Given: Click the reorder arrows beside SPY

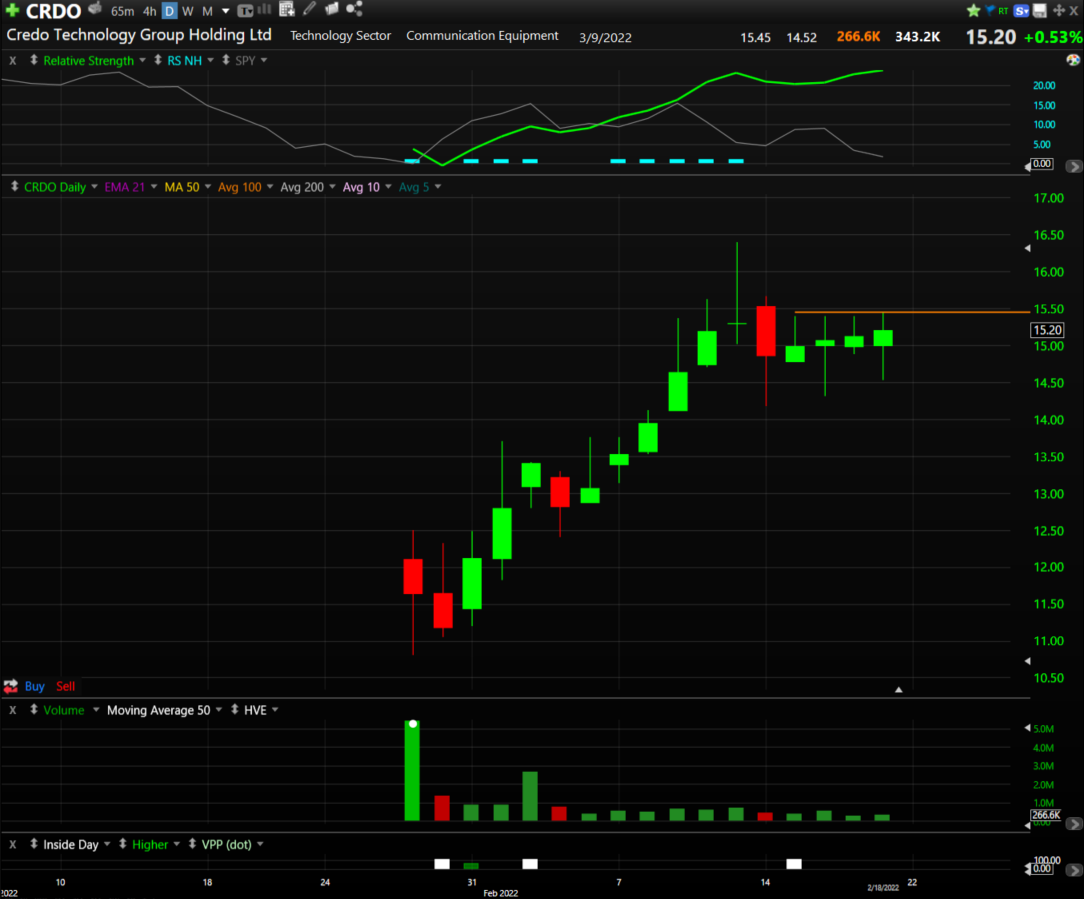Looking at the screenshot, I should pyautogui.click(x=225, y=60).
